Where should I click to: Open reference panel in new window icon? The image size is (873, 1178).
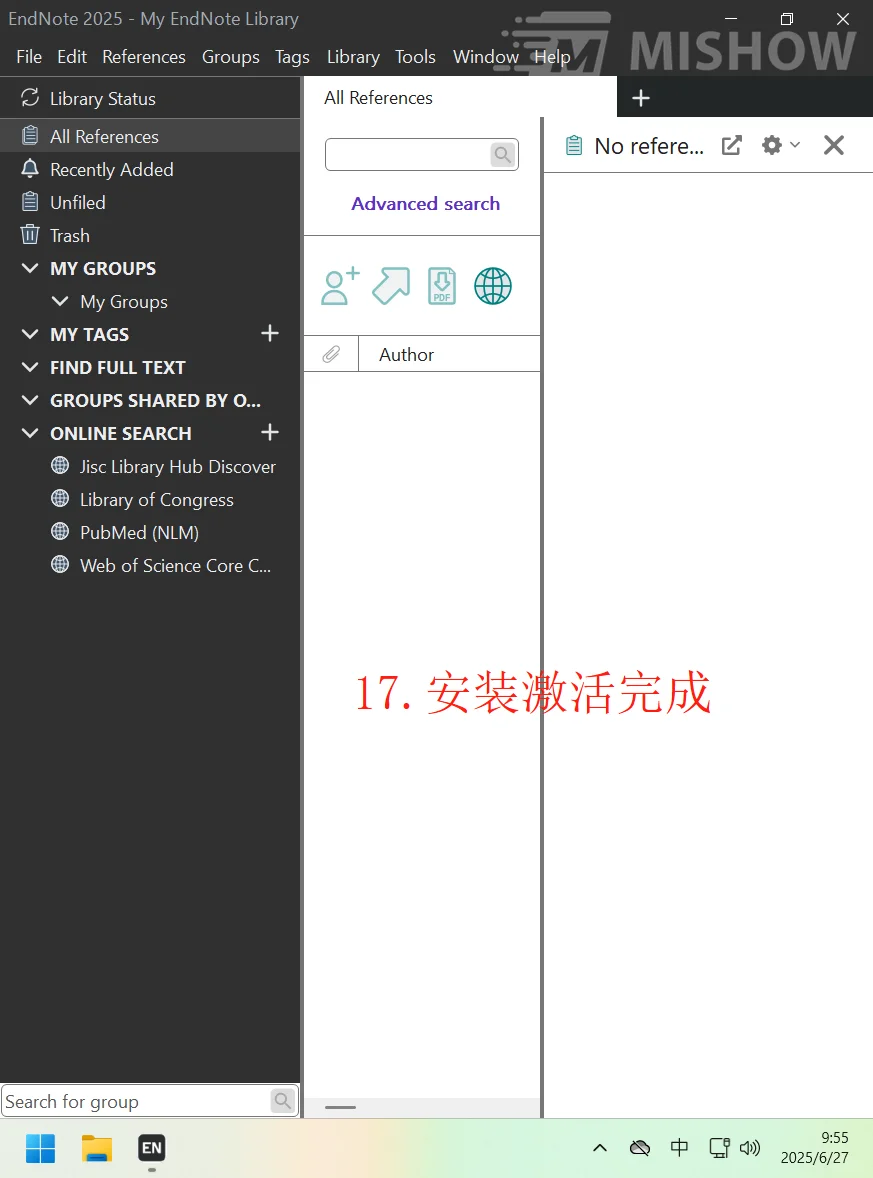pyautogui.click(x=731, y=145)
